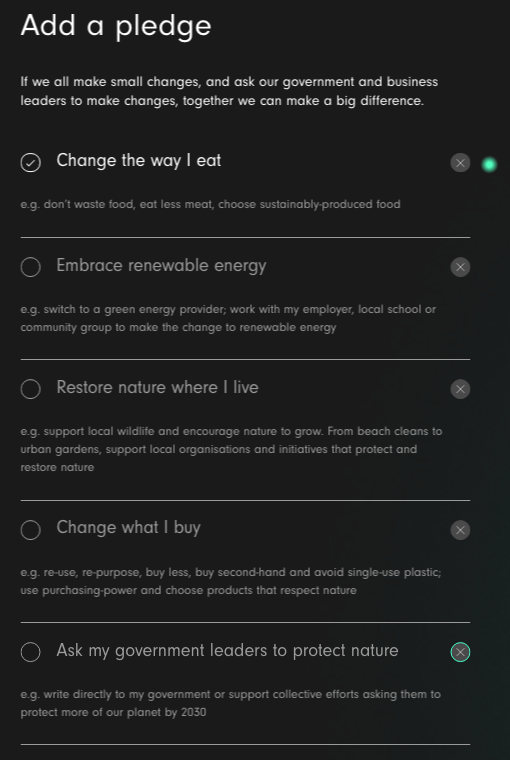The image size is (510, 760).
Task: Click the 'Restore nature where I live' heading
Action: pyautogui.click(x=158, y=387)
